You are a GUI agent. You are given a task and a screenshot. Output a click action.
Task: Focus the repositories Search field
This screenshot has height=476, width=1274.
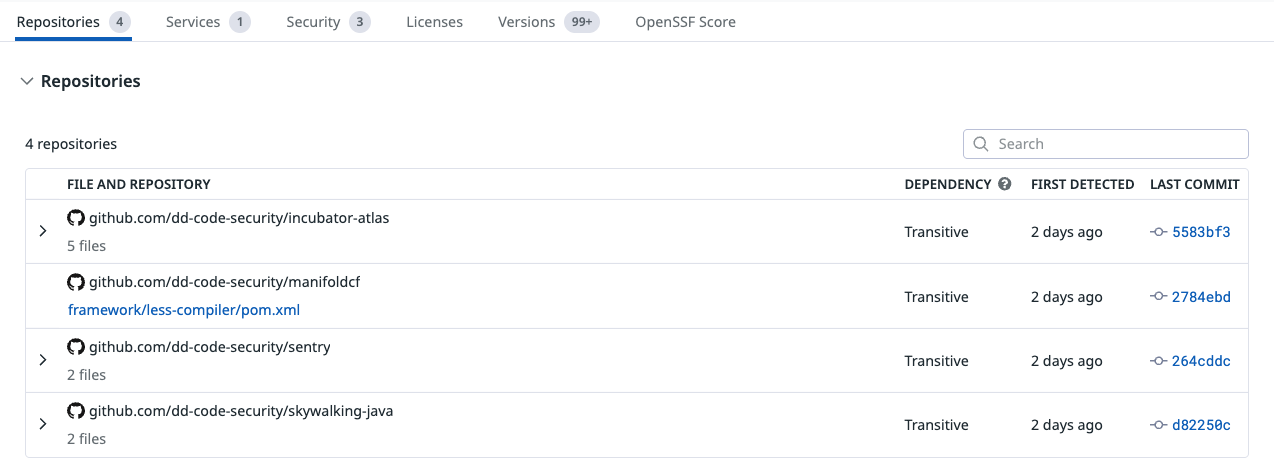coord(1115,144)
